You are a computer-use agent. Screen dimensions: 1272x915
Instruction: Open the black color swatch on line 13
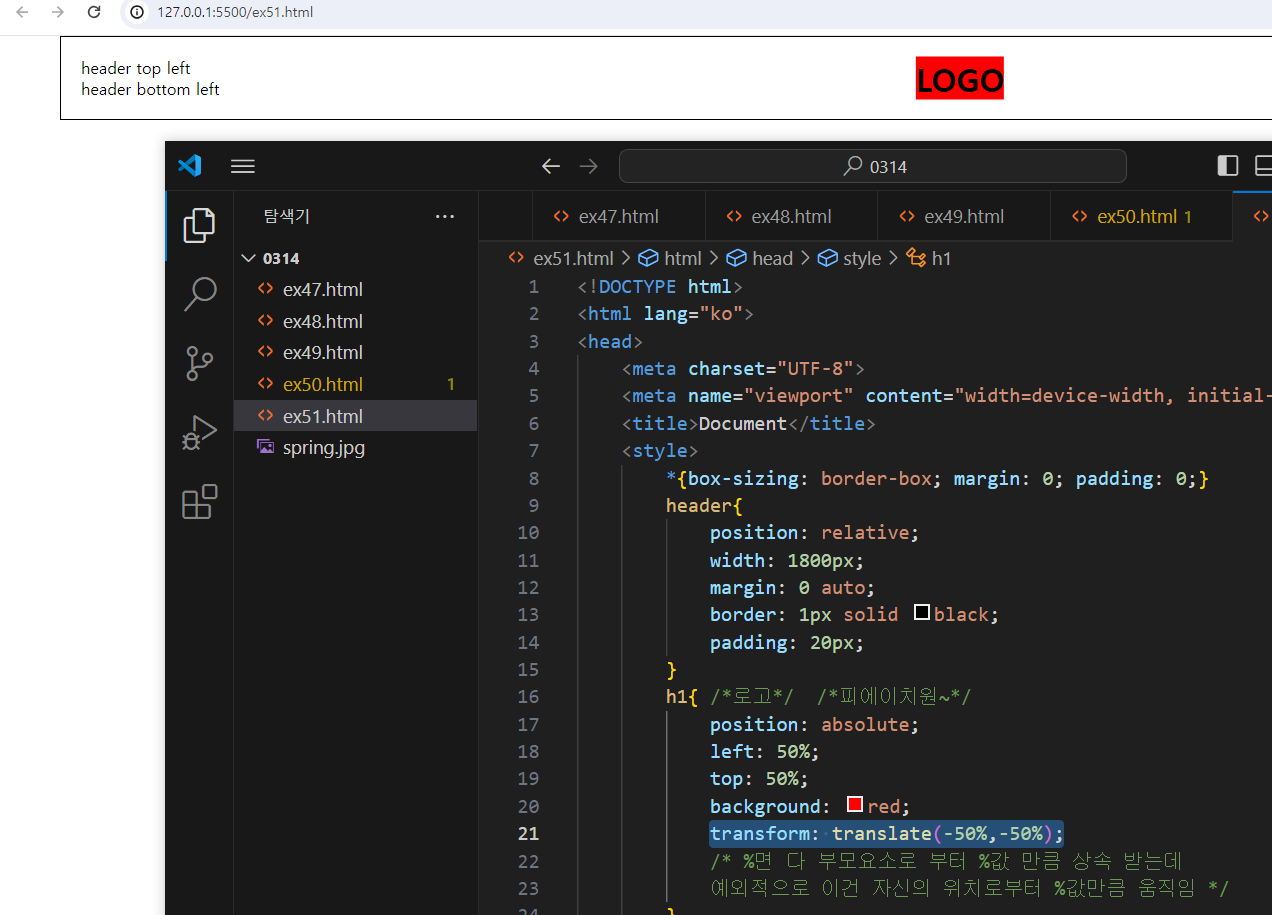click(x=922, y=612)
